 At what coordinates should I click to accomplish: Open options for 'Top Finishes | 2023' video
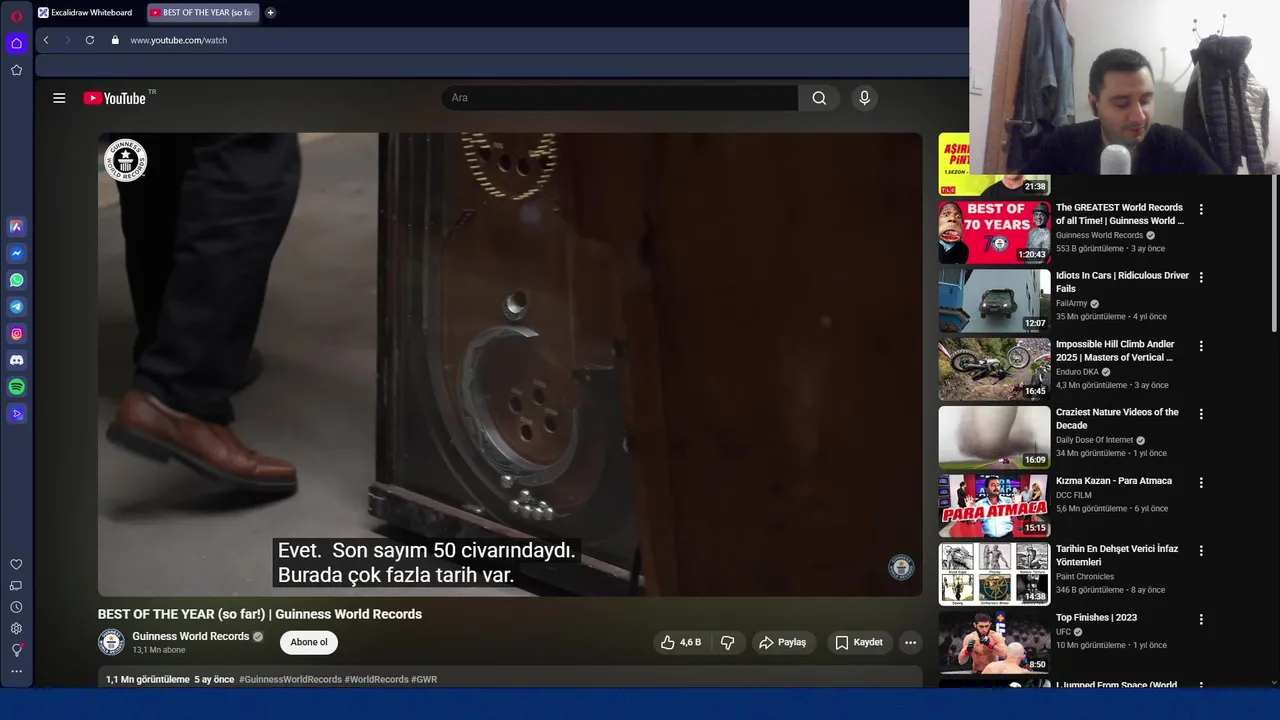tap(1201, 619)
